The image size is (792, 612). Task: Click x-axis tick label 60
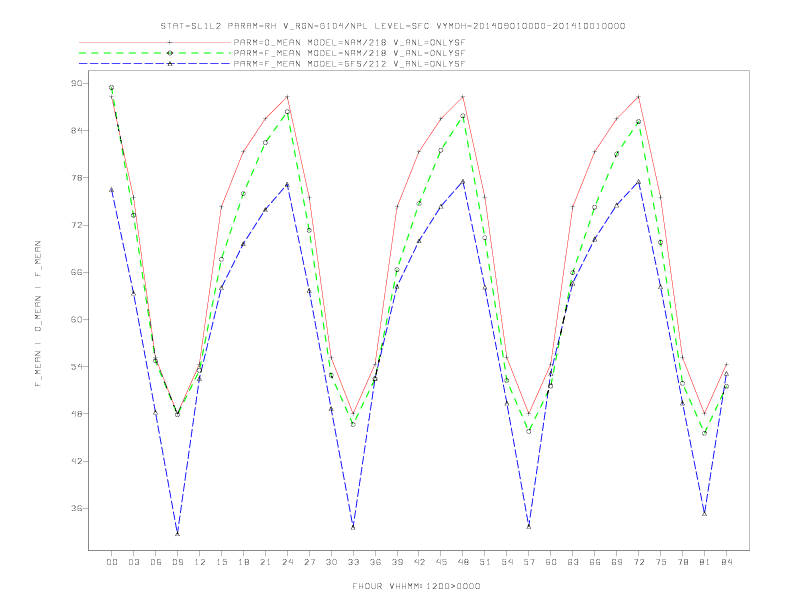[551, 562]
